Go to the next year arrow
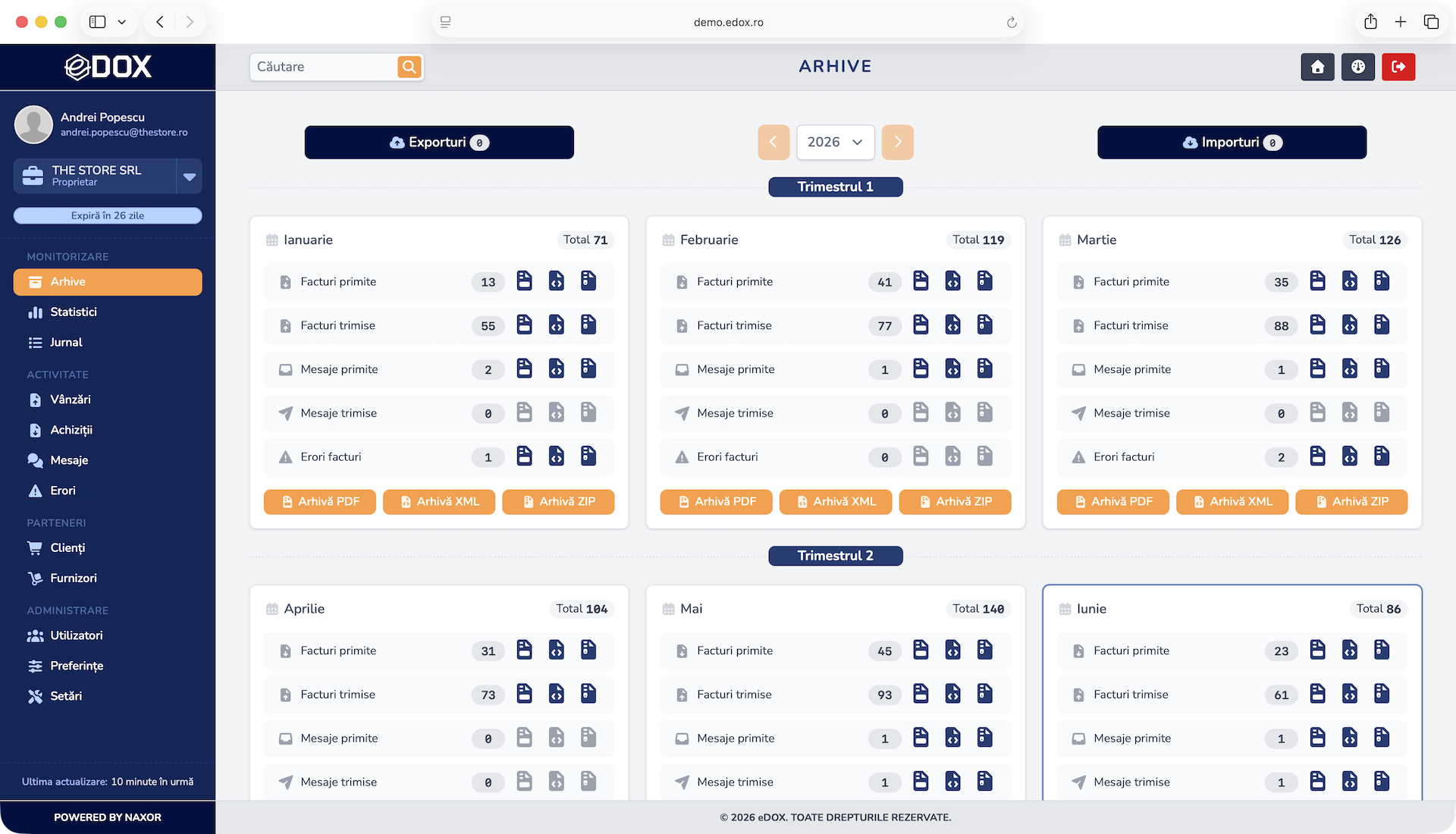Image resolution: width=1456 pixels, height=834 pixels. click(898, 143)
